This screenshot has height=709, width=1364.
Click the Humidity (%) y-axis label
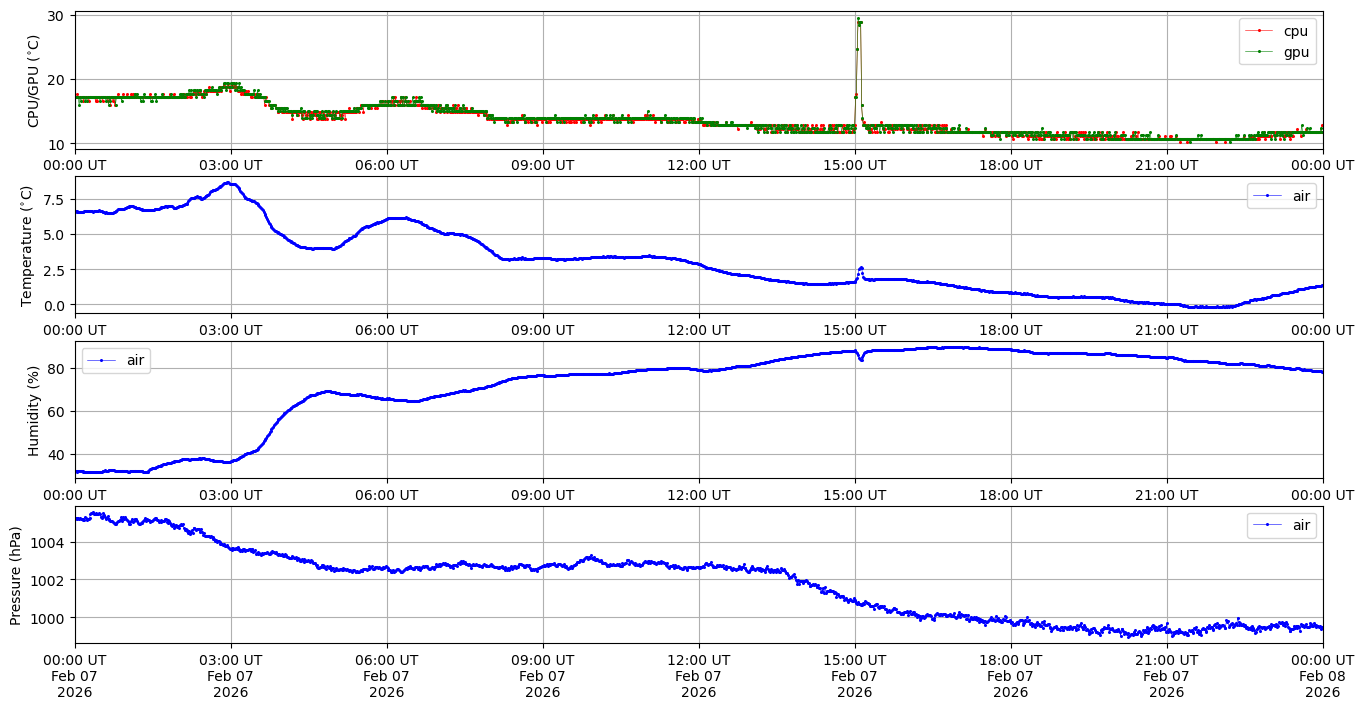pyautogui.click(x=33, y=410)
